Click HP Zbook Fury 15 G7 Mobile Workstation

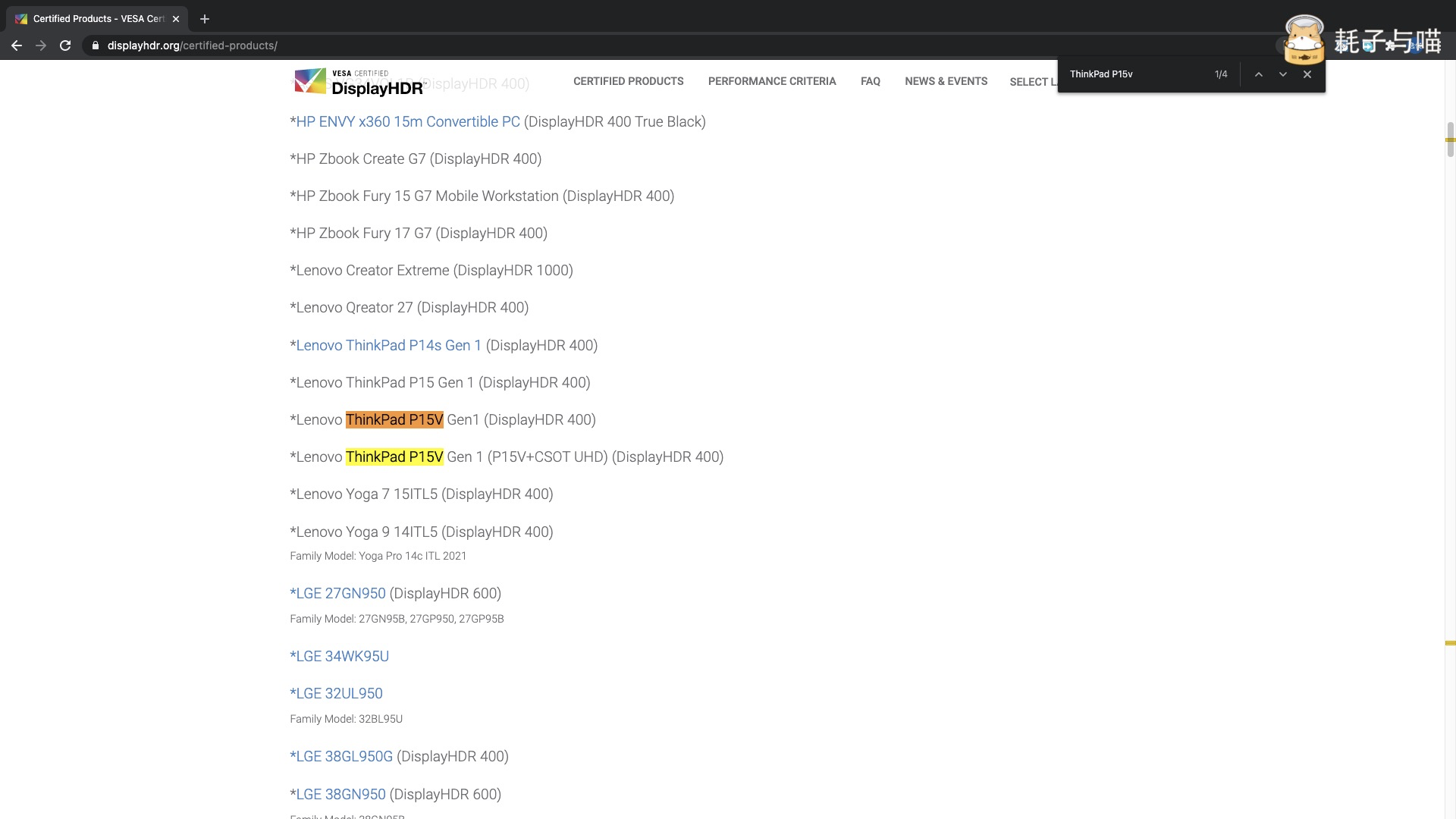[x=482, y=196]
